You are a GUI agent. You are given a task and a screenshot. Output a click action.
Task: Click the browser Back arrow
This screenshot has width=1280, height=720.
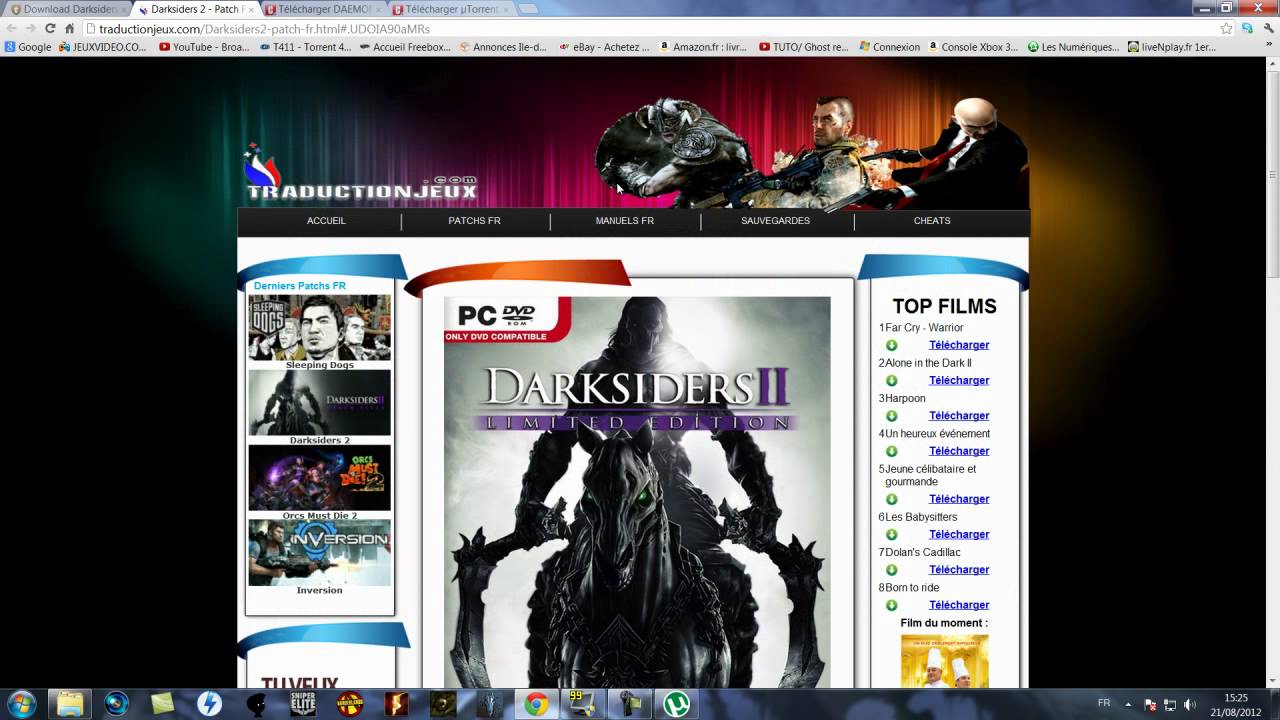(10, 29)
